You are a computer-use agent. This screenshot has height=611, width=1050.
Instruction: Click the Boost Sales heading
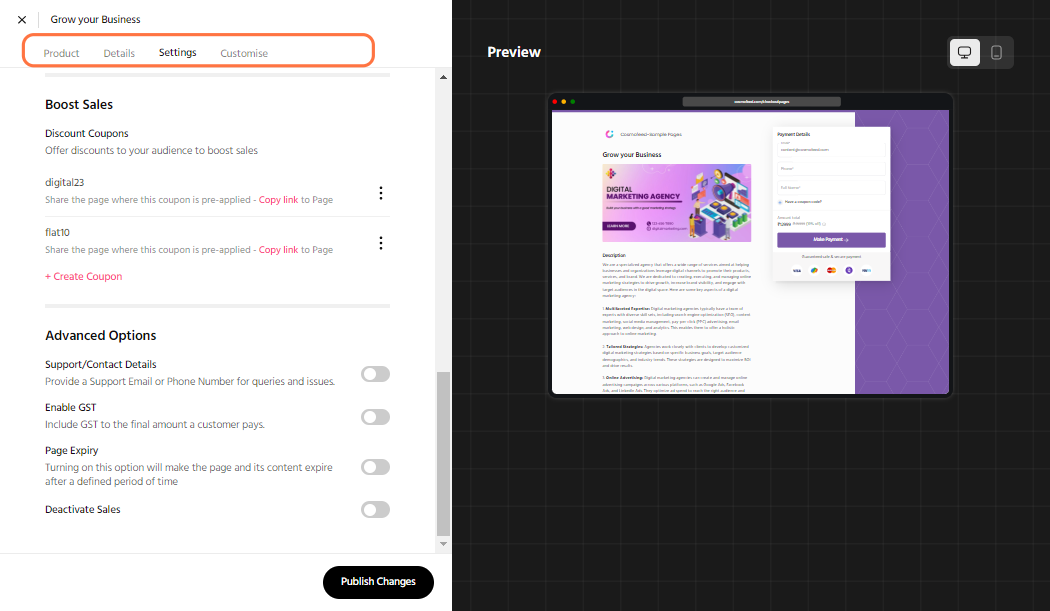tap(79, 105)
